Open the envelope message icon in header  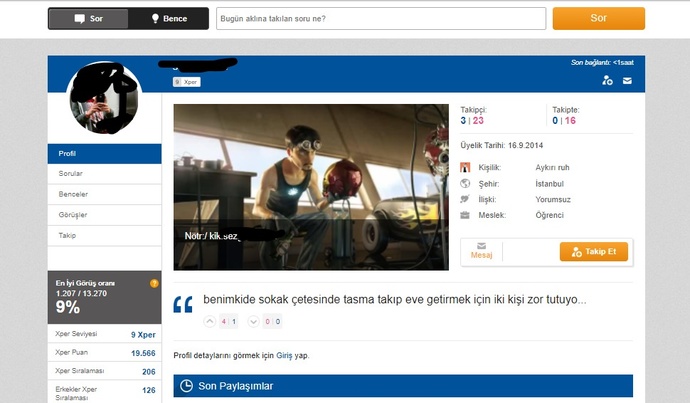pyautogui.click(x=627, y=81)
